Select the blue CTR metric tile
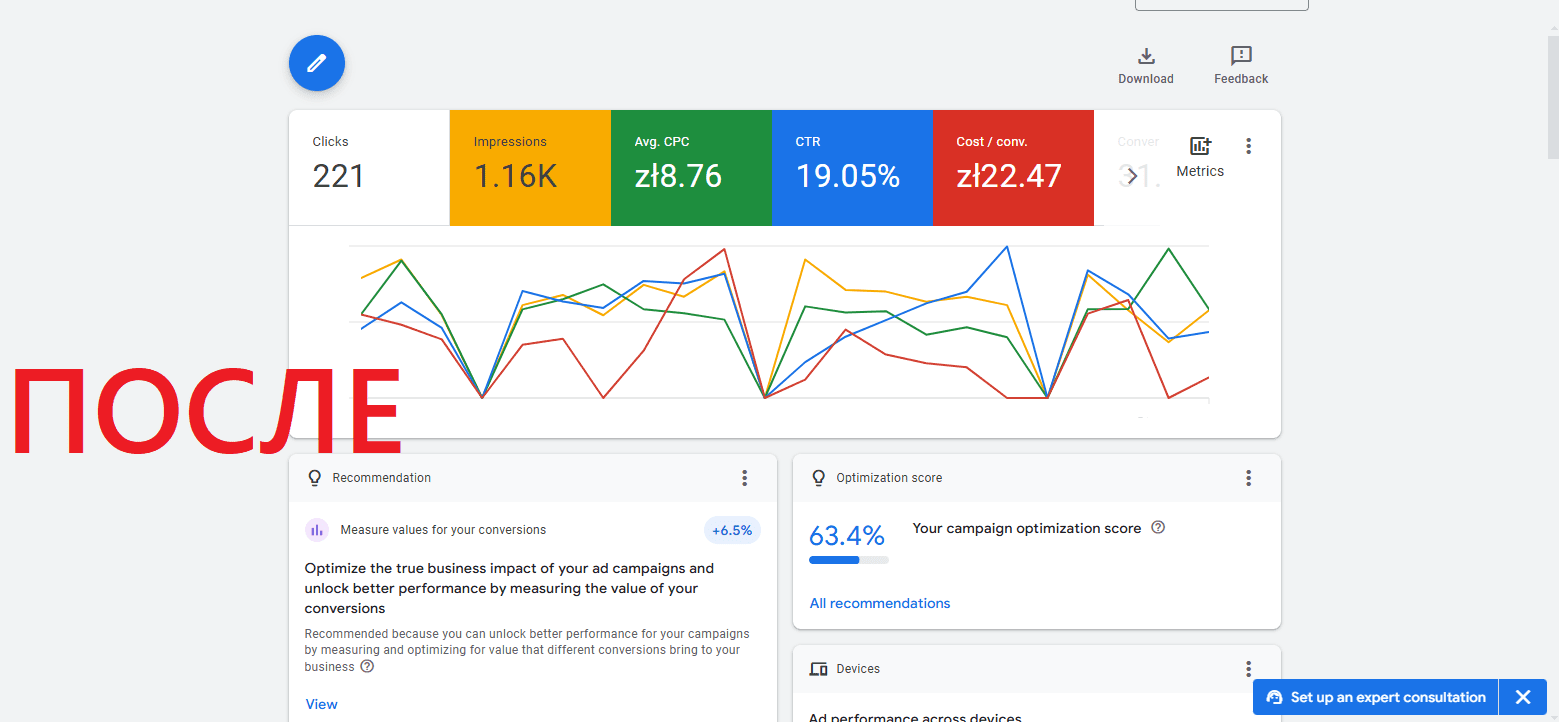Image resolution: width=1559 pixels, height=722 pixels. (852, 167)
